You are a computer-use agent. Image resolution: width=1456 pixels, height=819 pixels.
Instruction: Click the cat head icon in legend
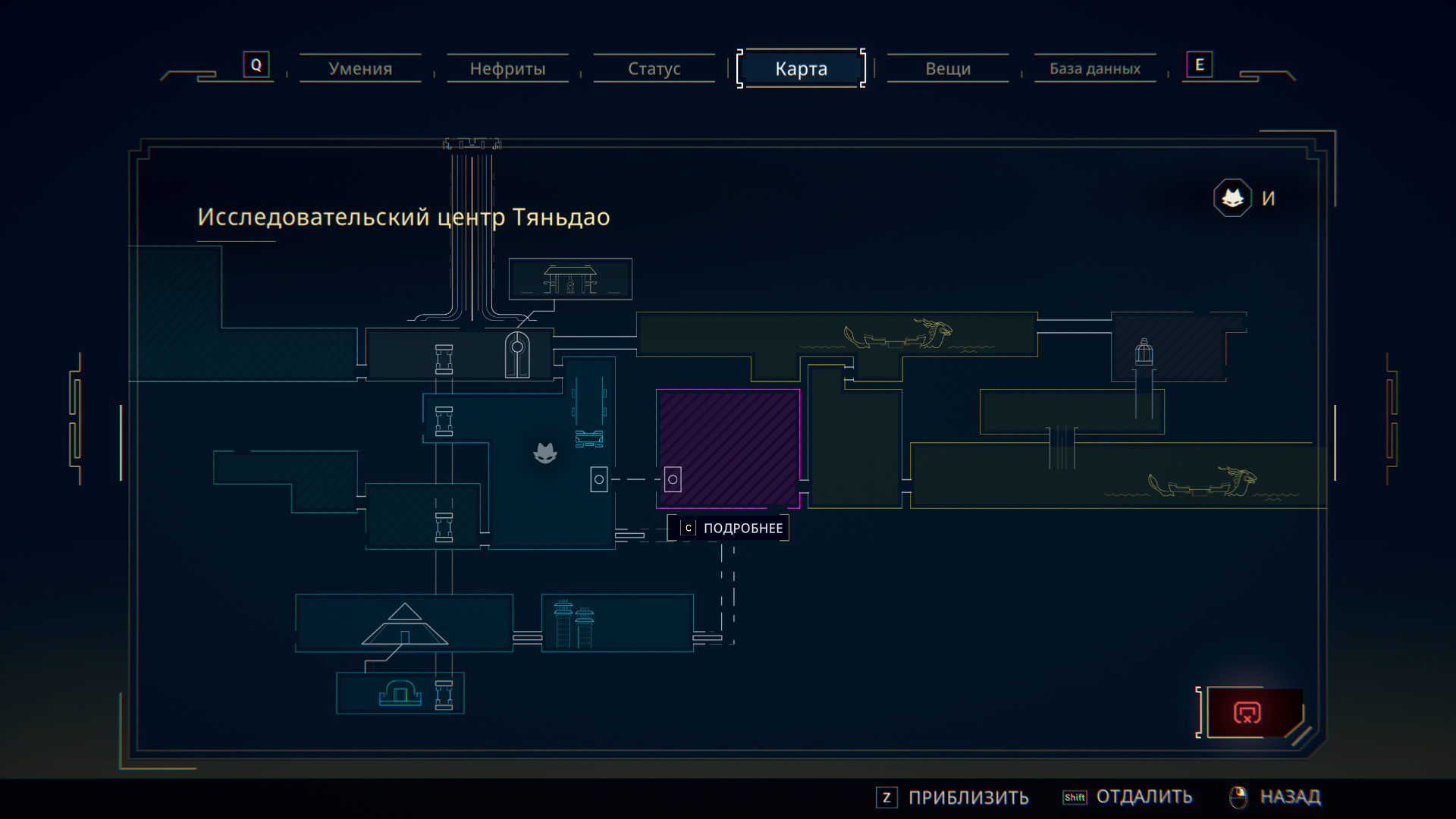pyautogui.click(x=1232, y=198)
